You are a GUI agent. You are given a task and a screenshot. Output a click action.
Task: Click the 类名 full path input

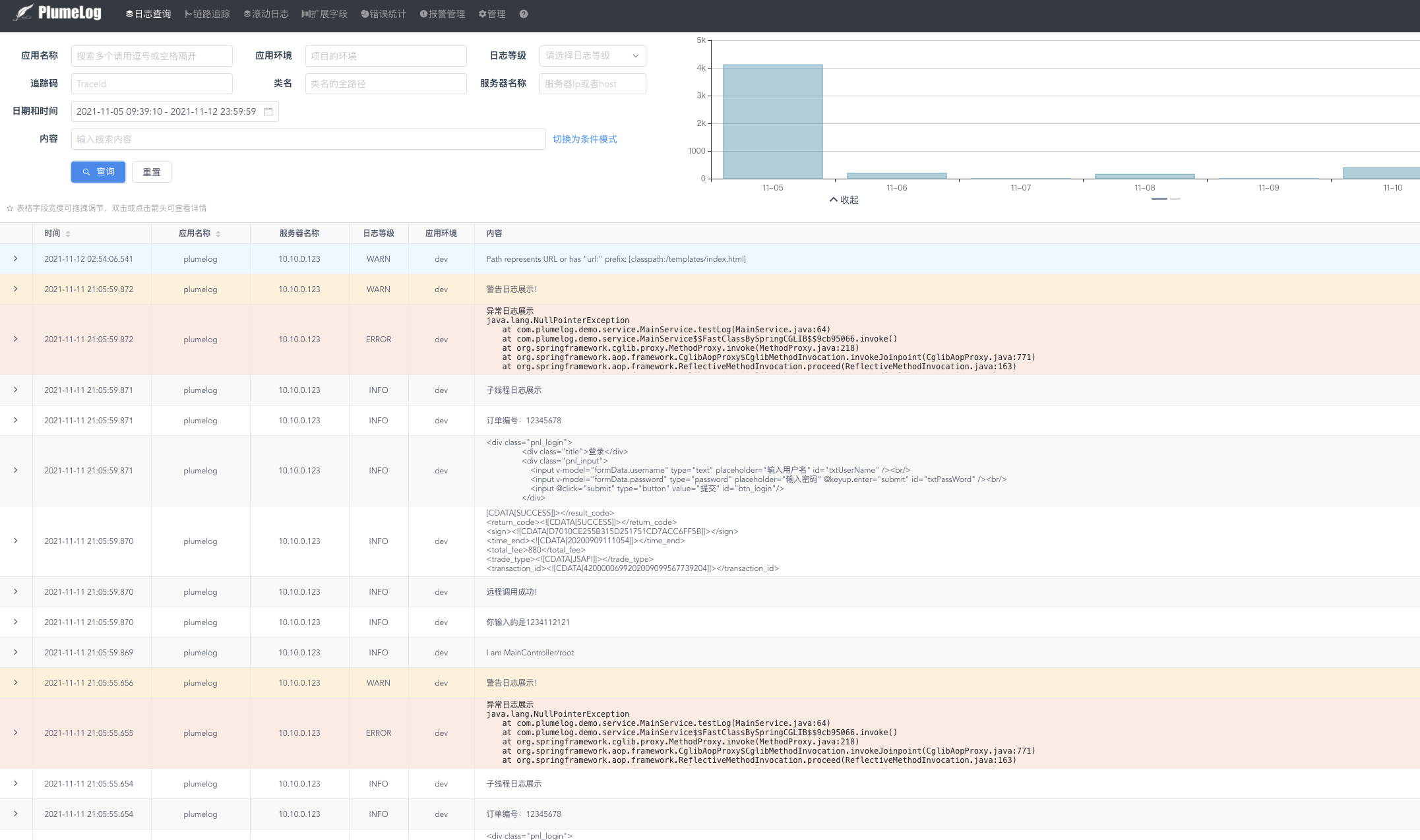point(386,84)
